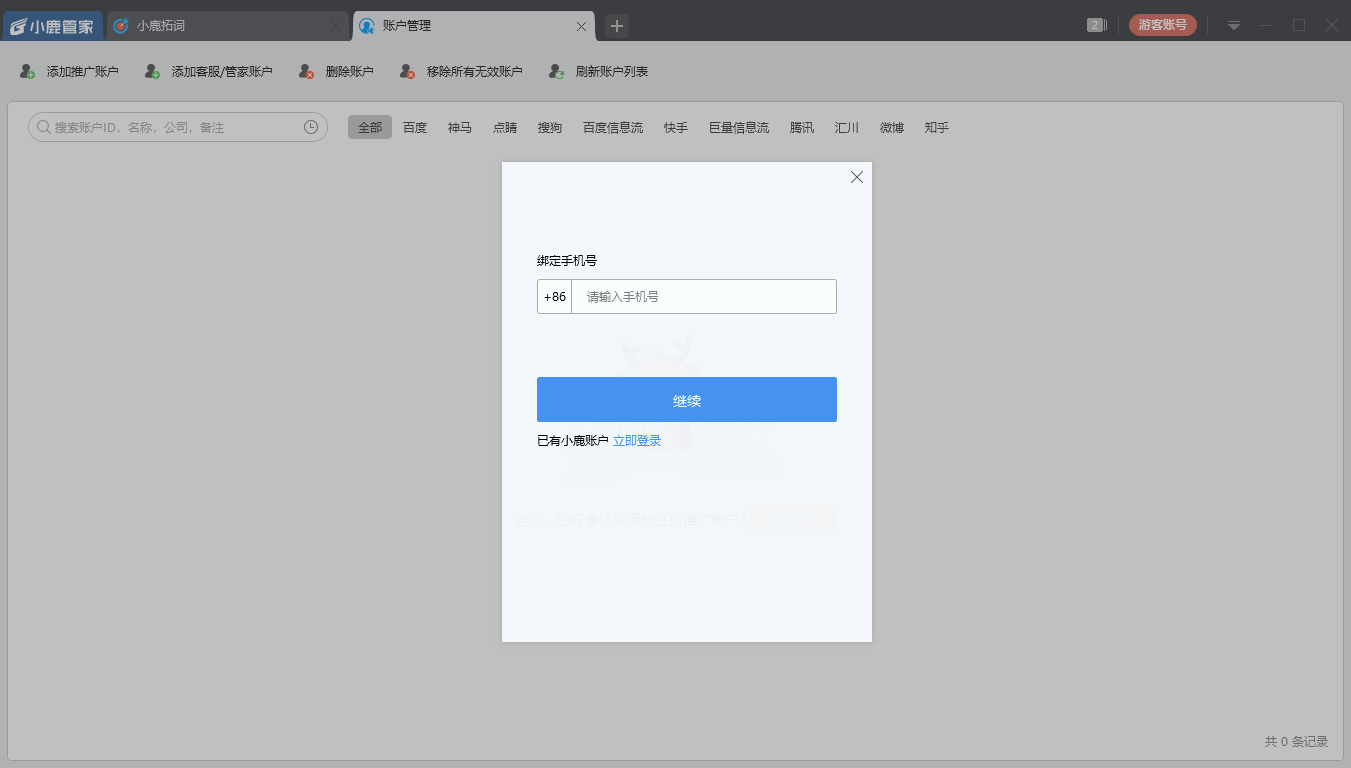Screen dimensions: 1351x768
Task: Select the 全部 filter tab
Action: pyautogui.click(x=370, y=127)
